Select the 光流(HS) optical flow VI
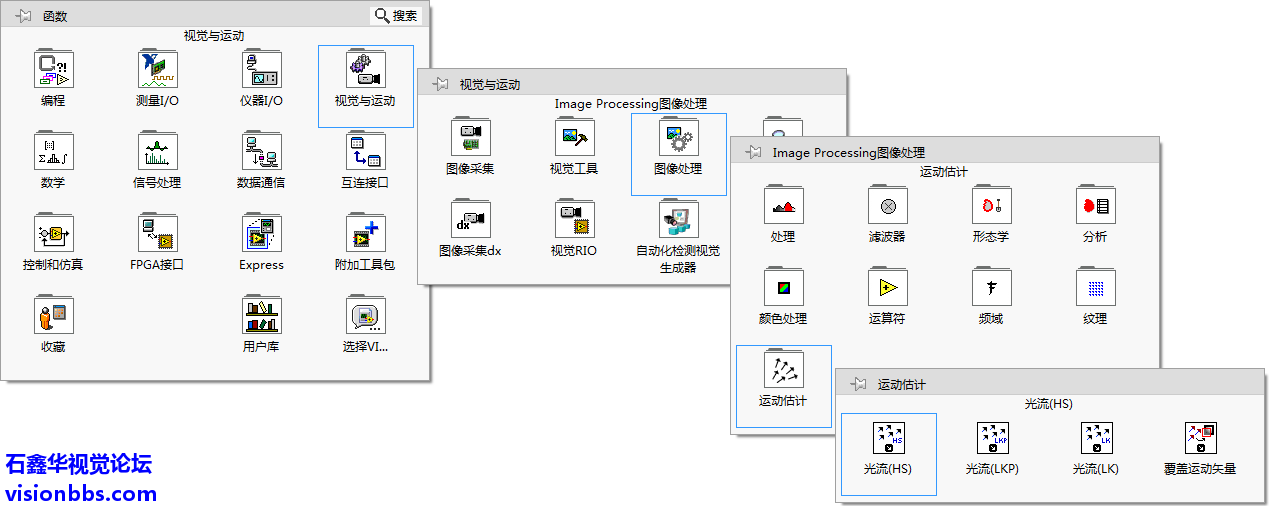 tap(888, 440)
